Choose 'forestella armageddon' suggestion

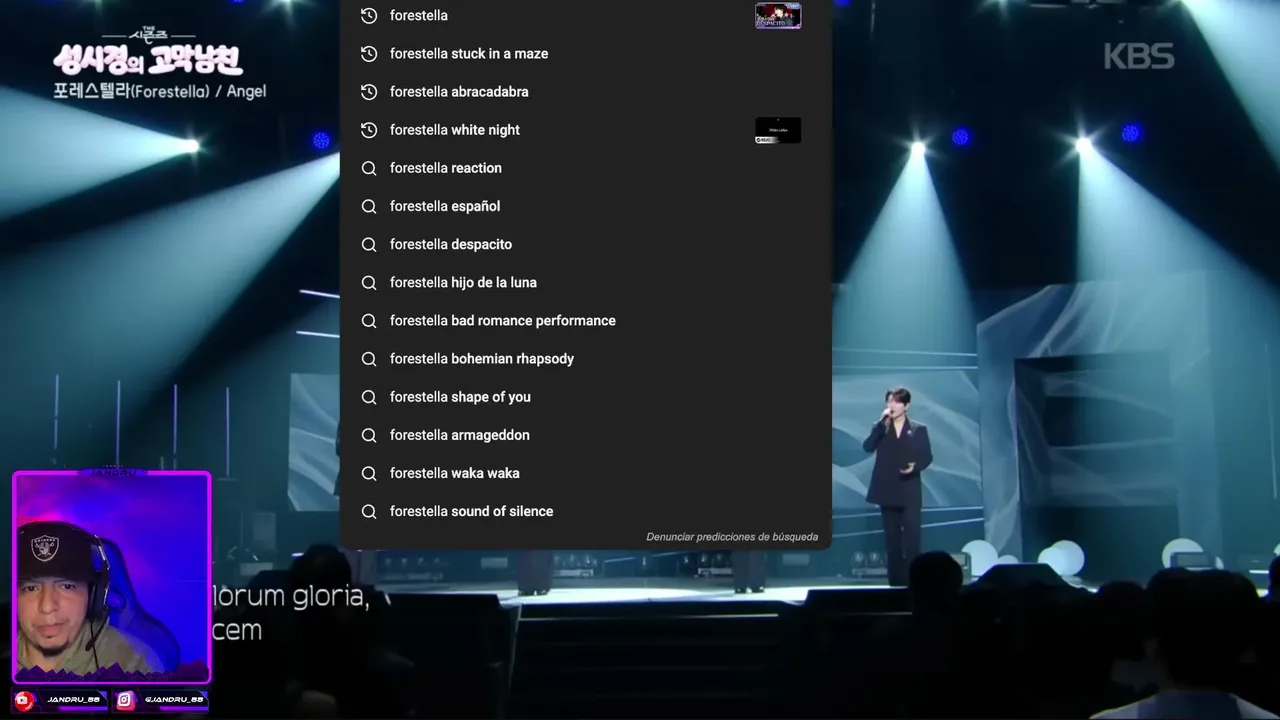click(585, 435)
